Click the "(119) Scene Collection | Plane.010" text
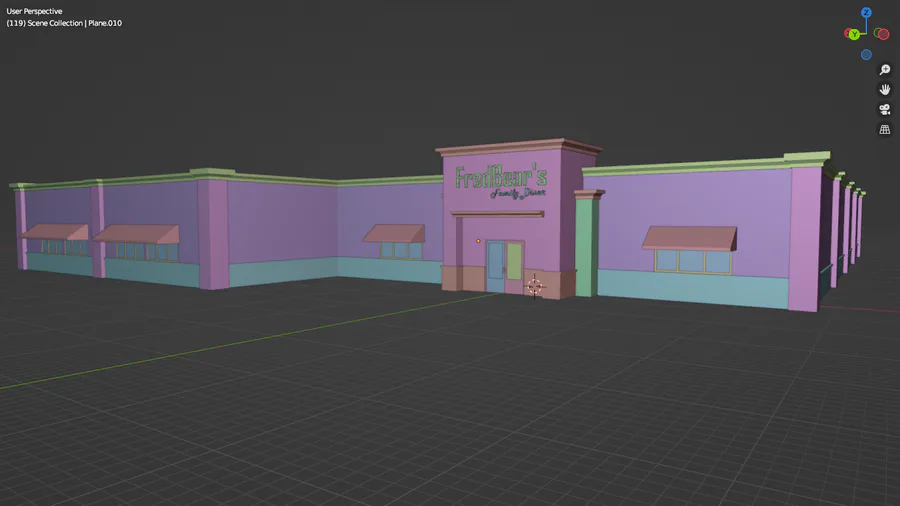The width and height of the screenshot is (900, 506). pos(64,23)
